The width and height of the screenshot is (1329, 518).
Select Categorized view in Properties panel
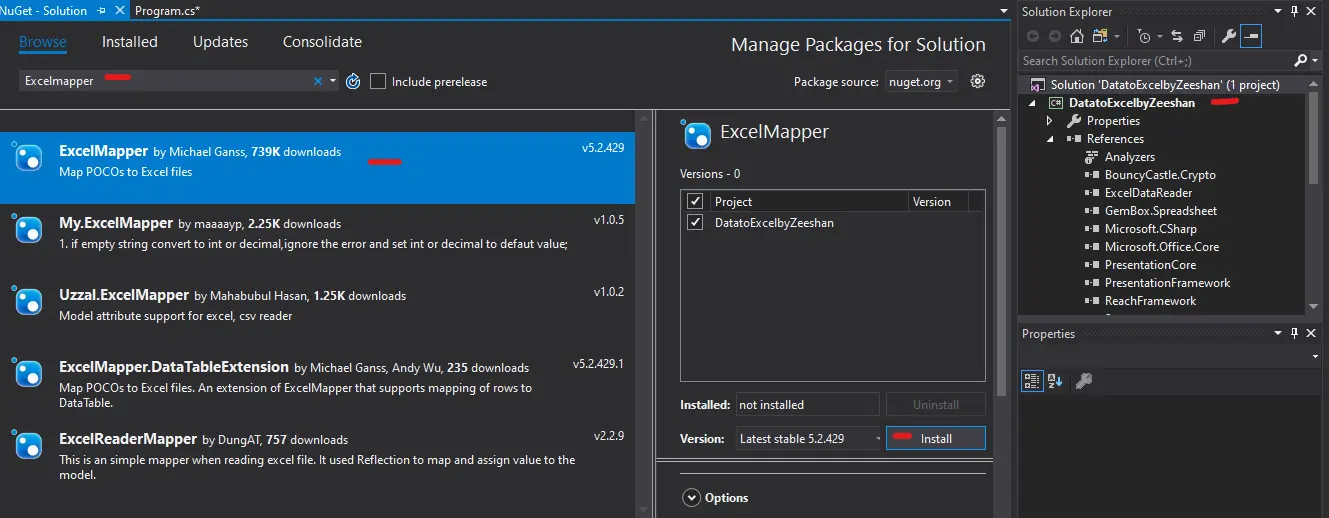pos(1032,380)
